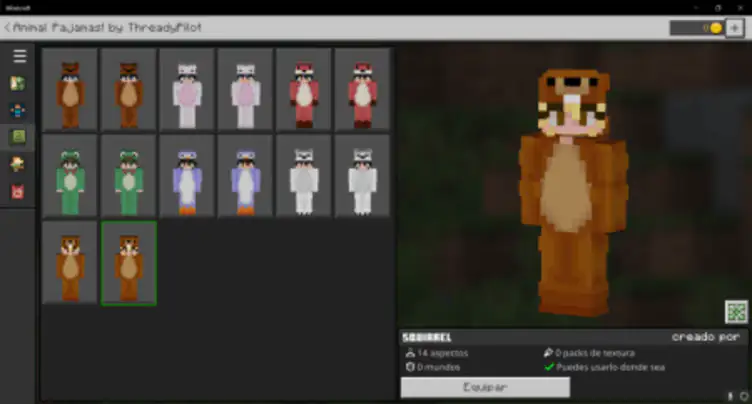Select the highlighted green book sidebar icon

18,138
